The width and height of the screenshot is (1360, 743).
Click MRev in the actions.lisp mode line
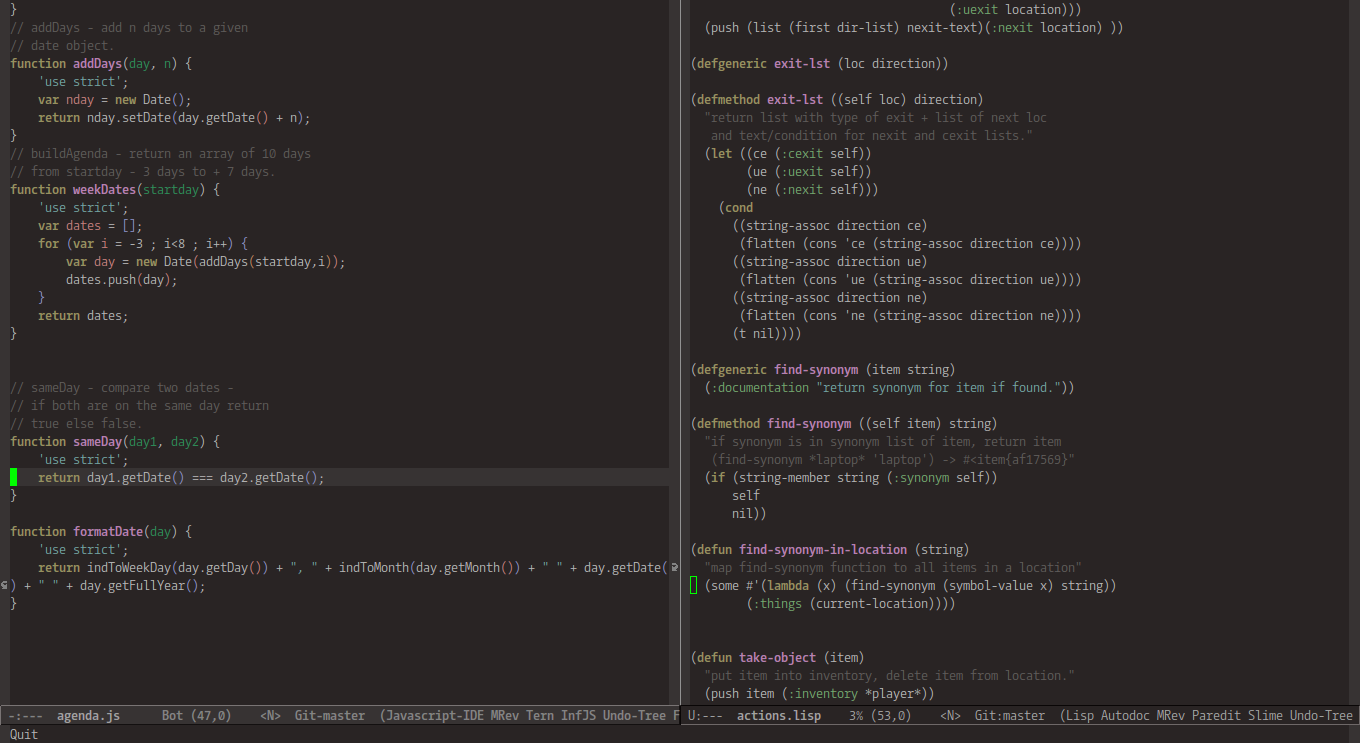(1171, 716)
